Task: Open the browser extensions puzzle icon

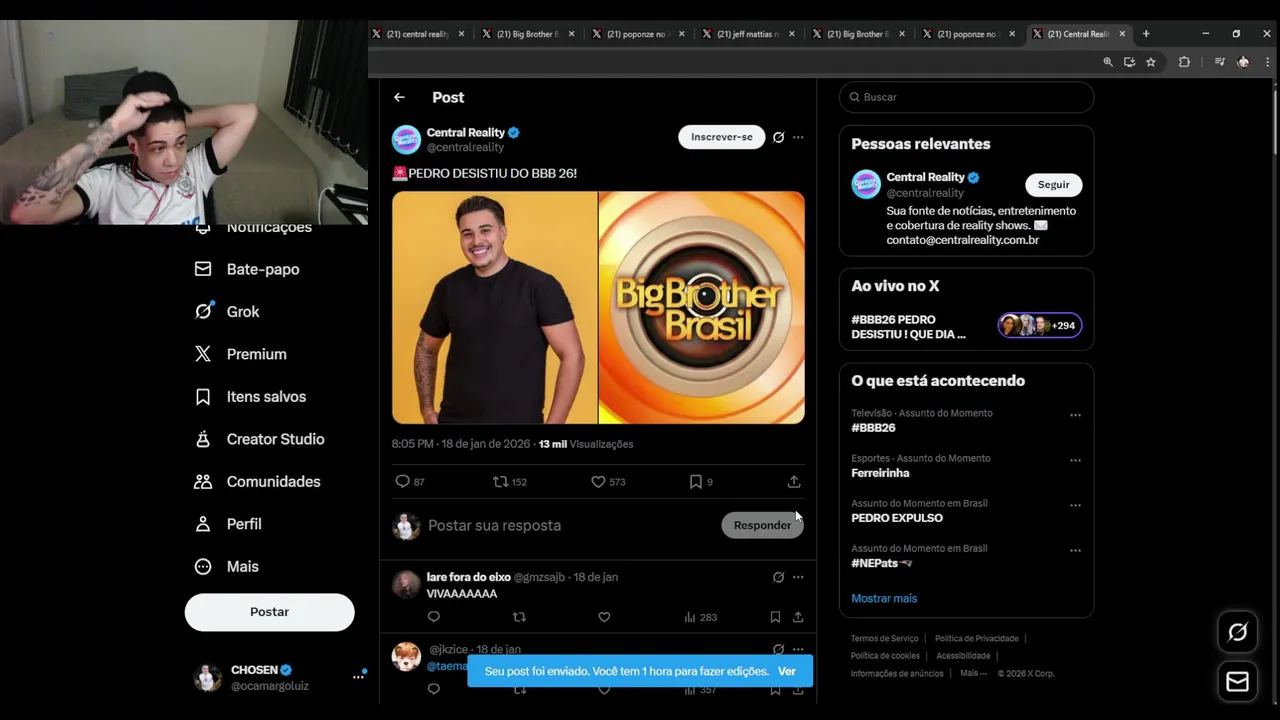Action: (1184, 62)
